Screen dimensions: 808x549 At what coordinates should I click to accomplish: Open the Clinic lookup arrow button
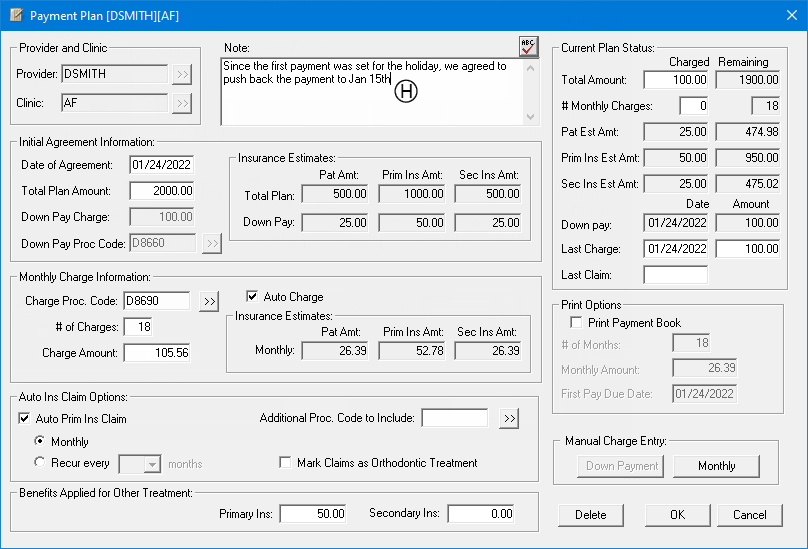pyautogui.click(x=181, y=103)
